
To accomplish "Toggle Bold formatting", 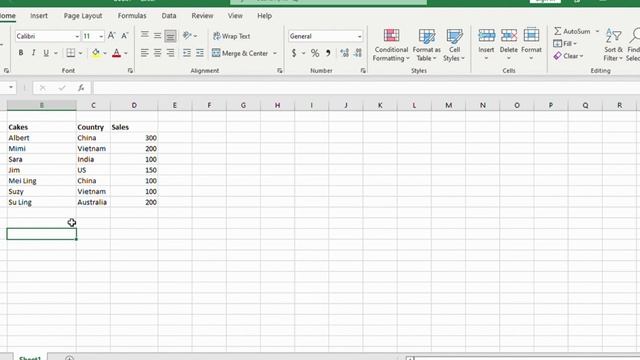I will (x=21, y=53).
